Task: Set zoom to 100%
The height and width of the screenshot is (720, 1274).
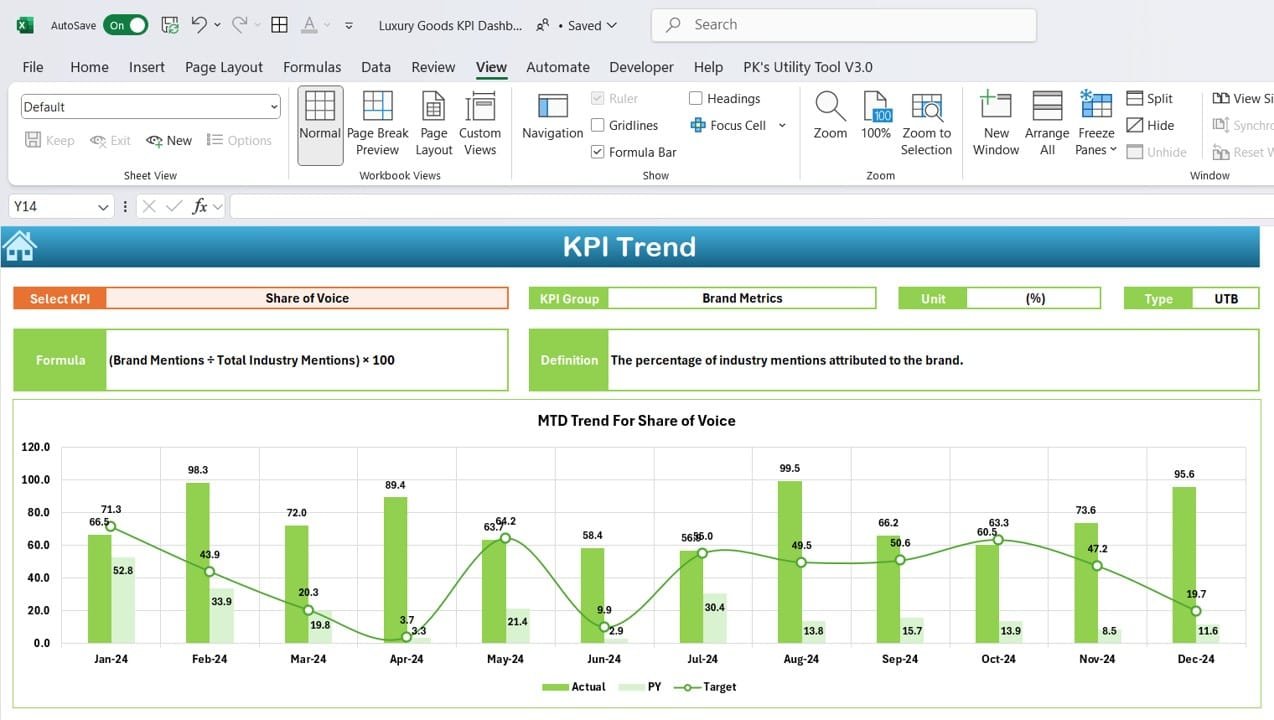Action: pos(876,116)
